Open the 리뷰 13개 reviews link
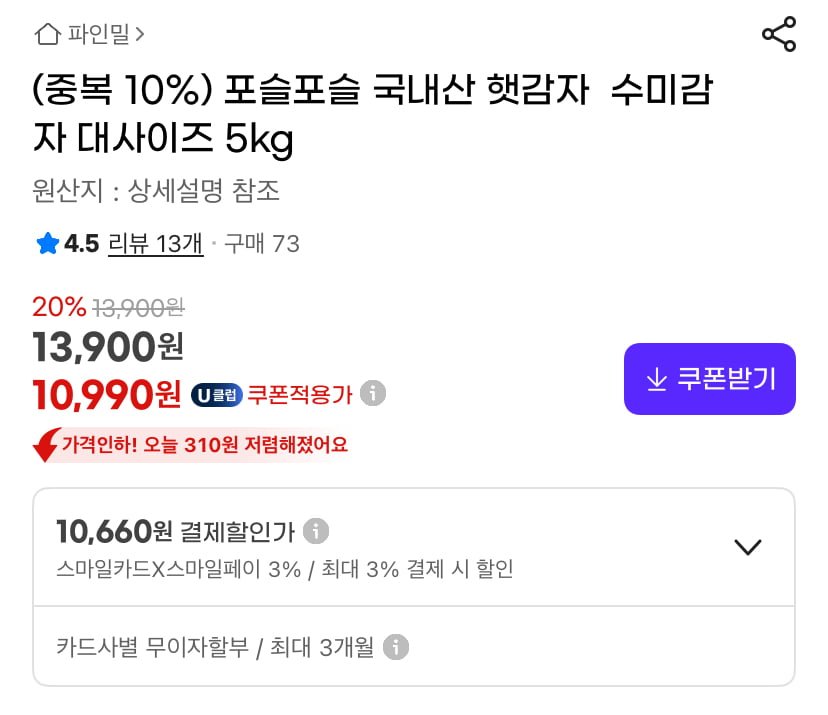This screenshot has height=715, width=828. [x=155, y=244]
